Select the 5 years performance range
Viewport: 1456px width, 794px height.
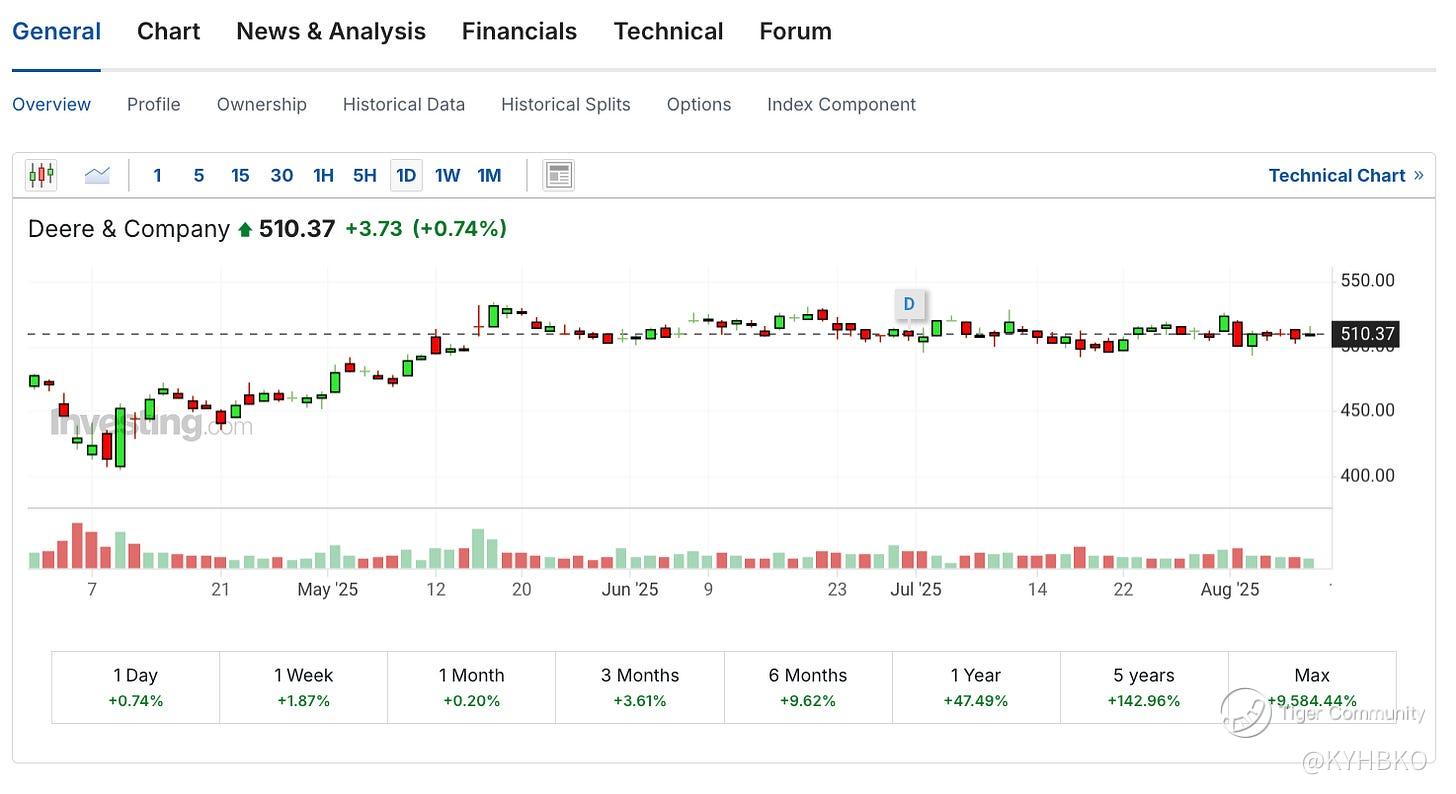click(1144, 687)
